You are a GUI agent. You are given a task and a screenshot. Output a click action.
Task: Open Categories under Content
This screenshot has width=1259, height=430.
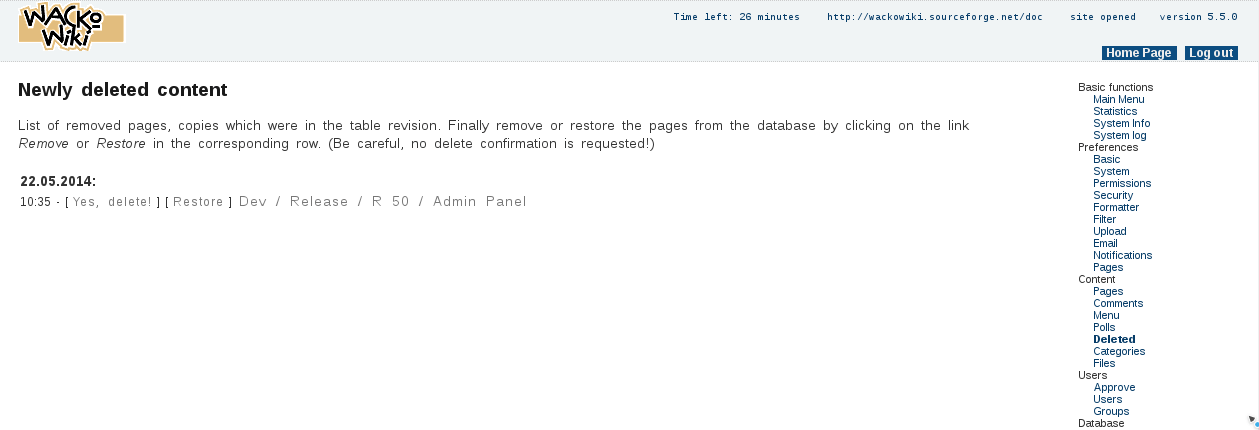coord(1118,351)
